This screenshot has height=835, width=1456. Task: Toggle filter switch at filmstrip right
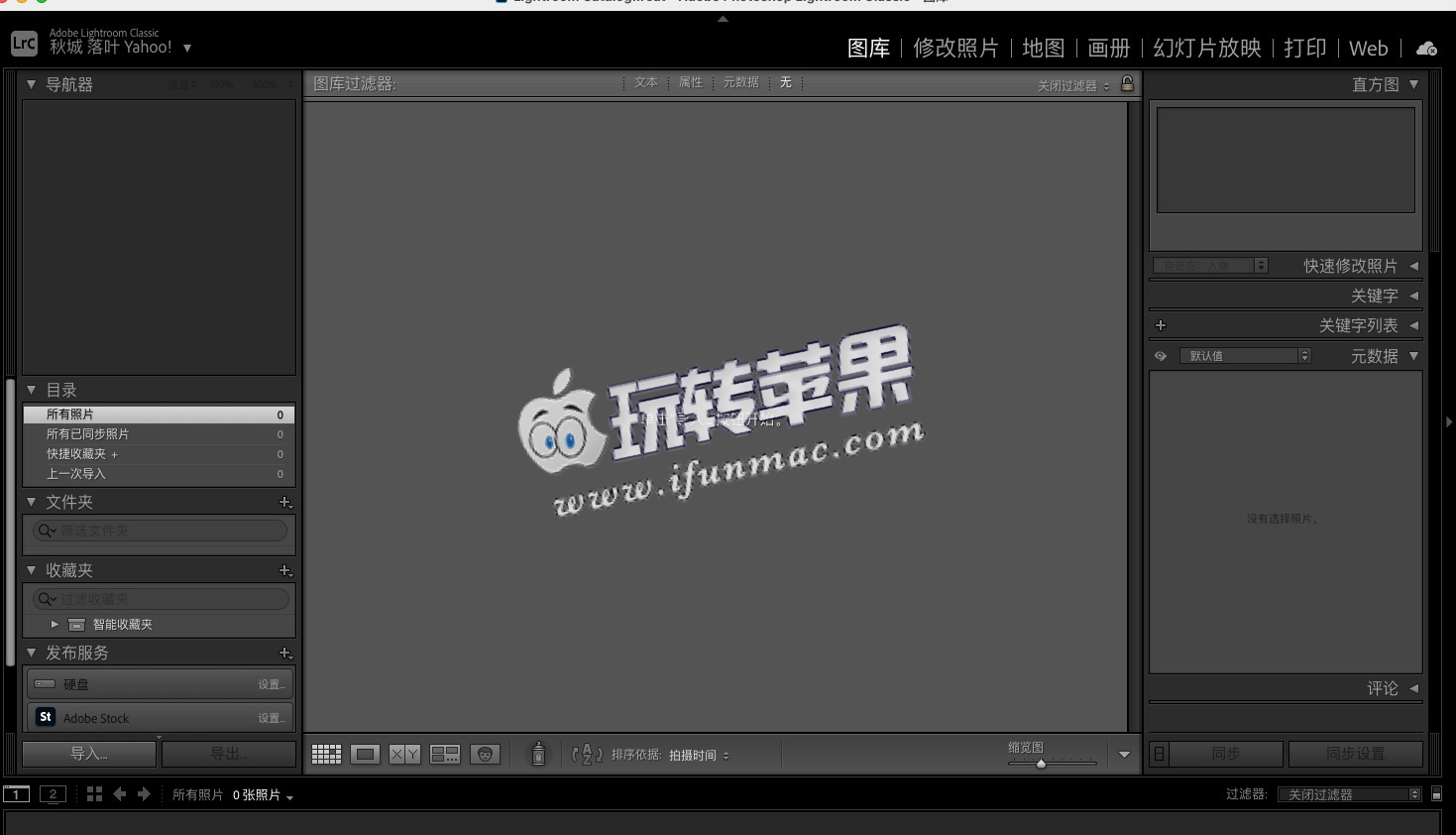click(1436, 794)
